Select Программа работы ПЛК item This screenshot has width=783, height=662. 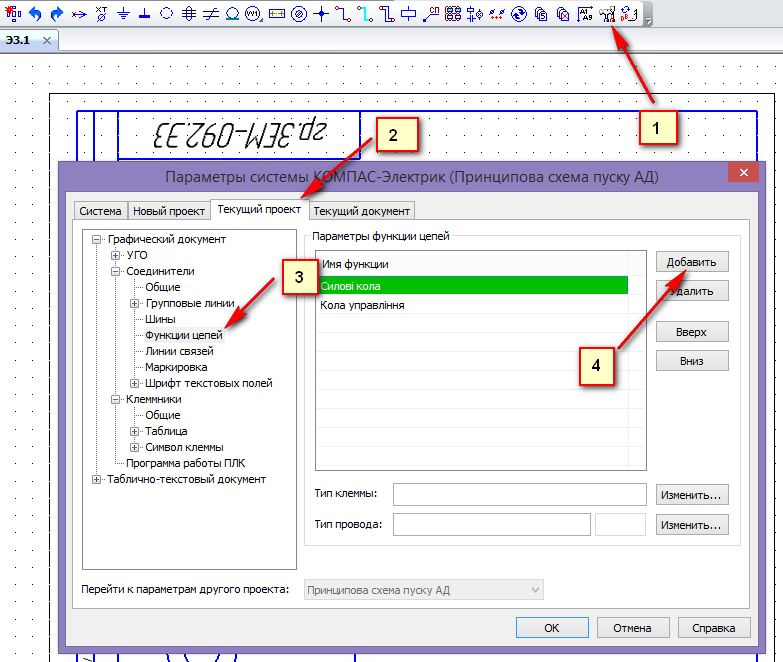click(x=185, y=463)
